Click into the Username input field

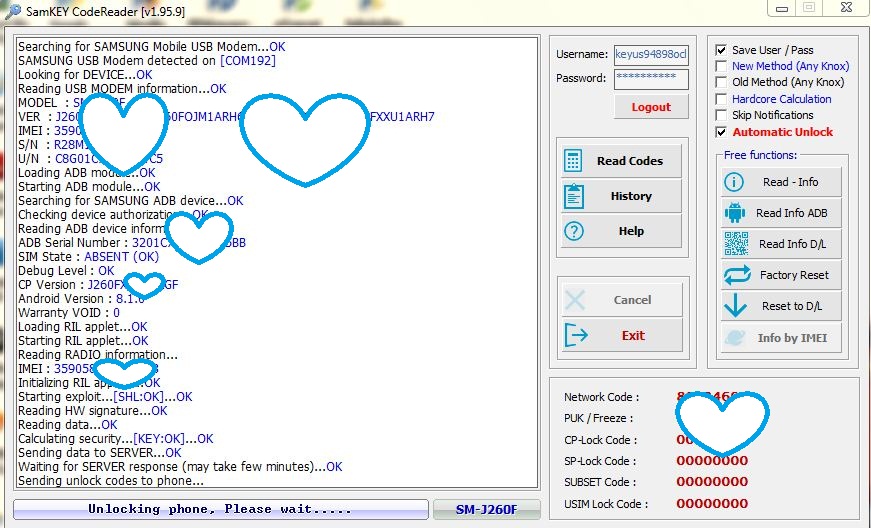pyautogui.click(x=651, y=54)
